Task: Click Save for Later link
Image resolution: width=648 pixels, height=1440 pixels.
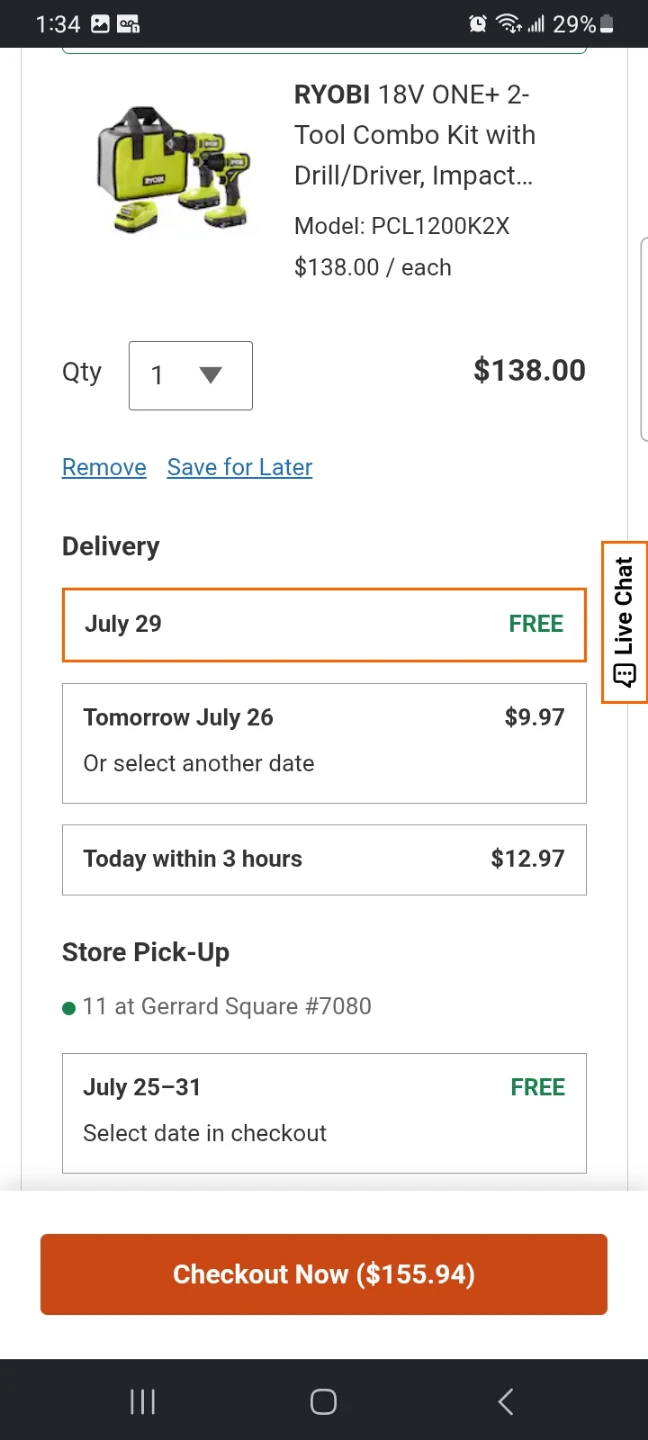Action: (240, 467)
